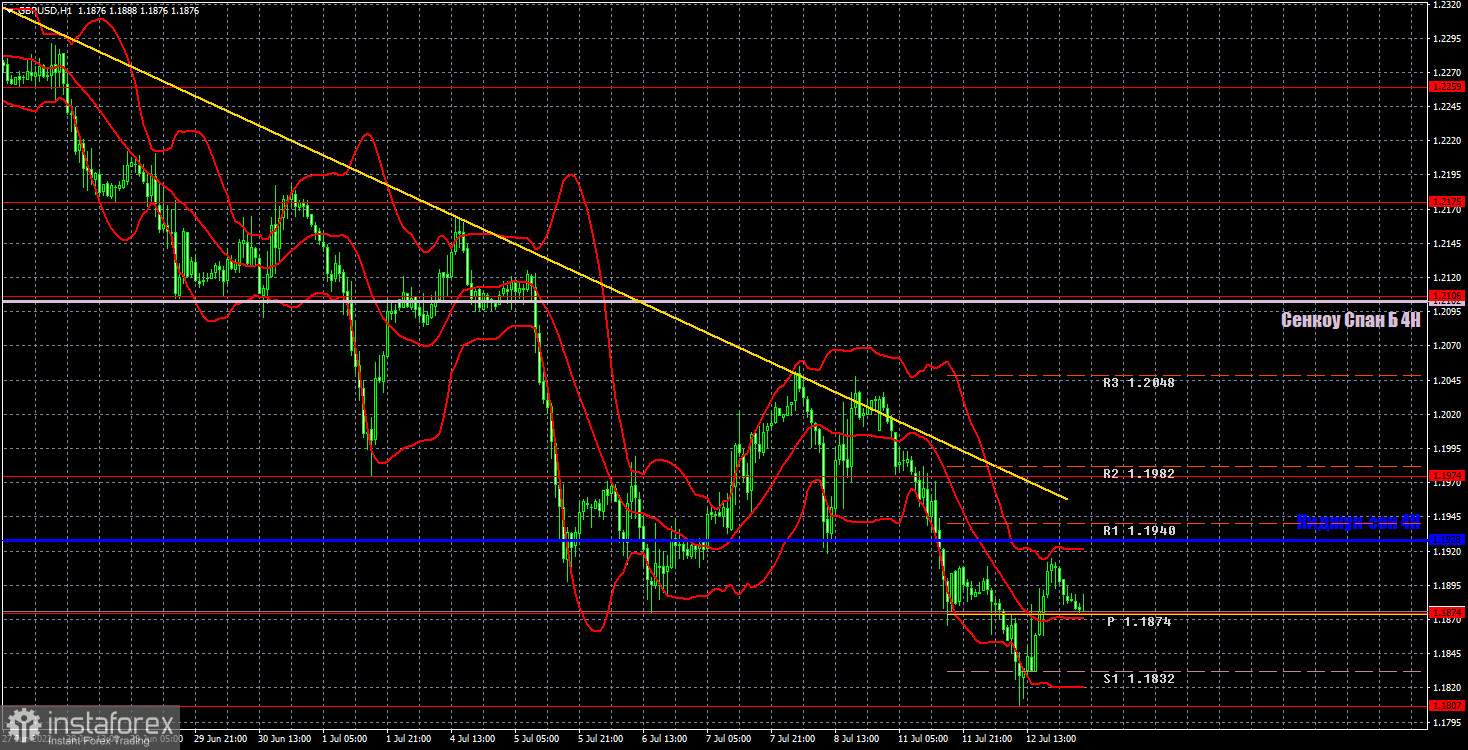The image size is (1468, 750).
Task: Click the 1.1795 price axis value
Action: (x=1447, y=722)
